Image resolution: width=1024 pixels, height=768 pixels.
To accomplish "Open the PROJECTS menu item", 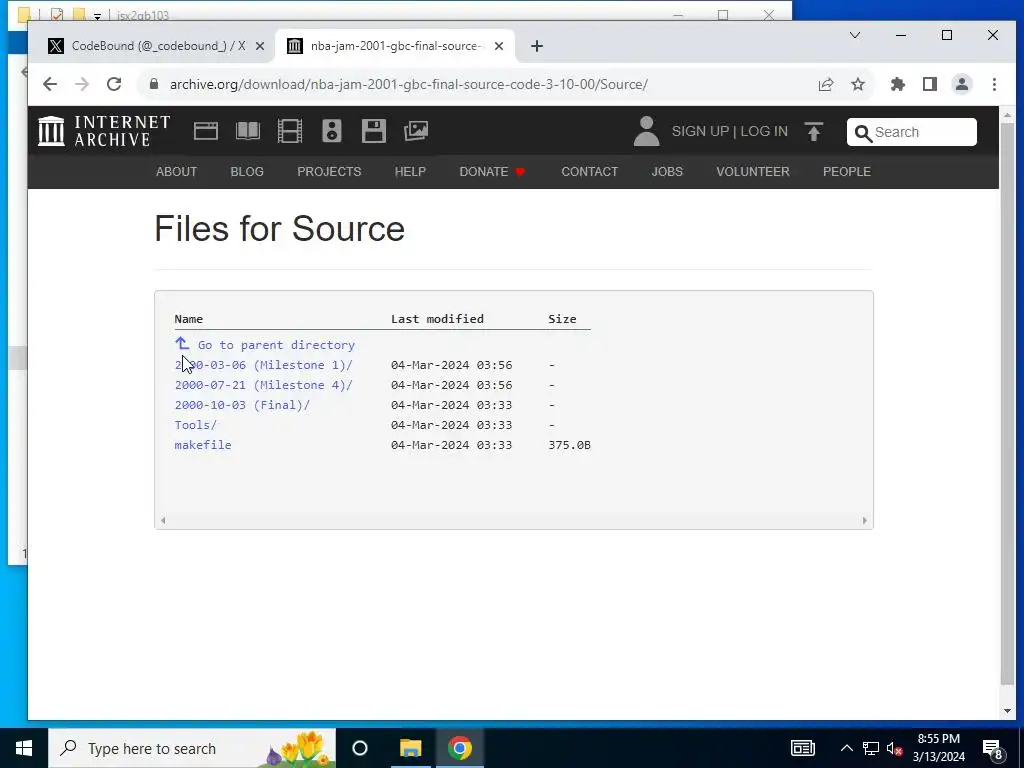I will coord(329,172).
